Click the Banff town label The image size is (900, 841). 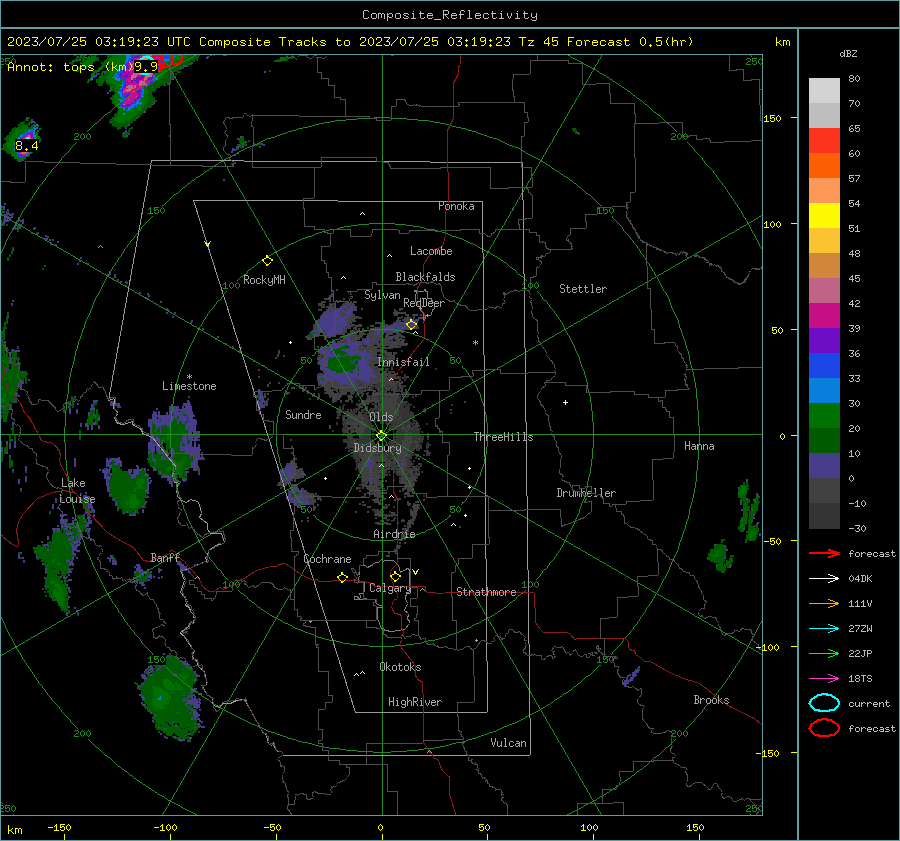pyautogui.click(x=165, y=557)
